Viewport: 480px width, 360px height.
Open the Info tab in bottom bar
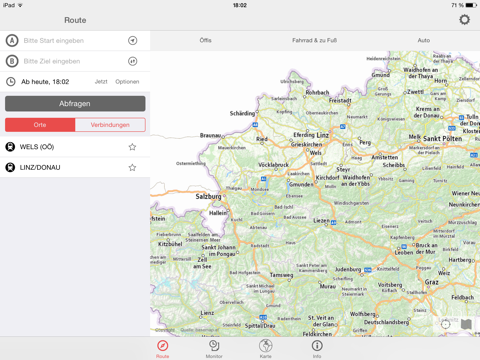pyautogui.click(x=317, y=349)
